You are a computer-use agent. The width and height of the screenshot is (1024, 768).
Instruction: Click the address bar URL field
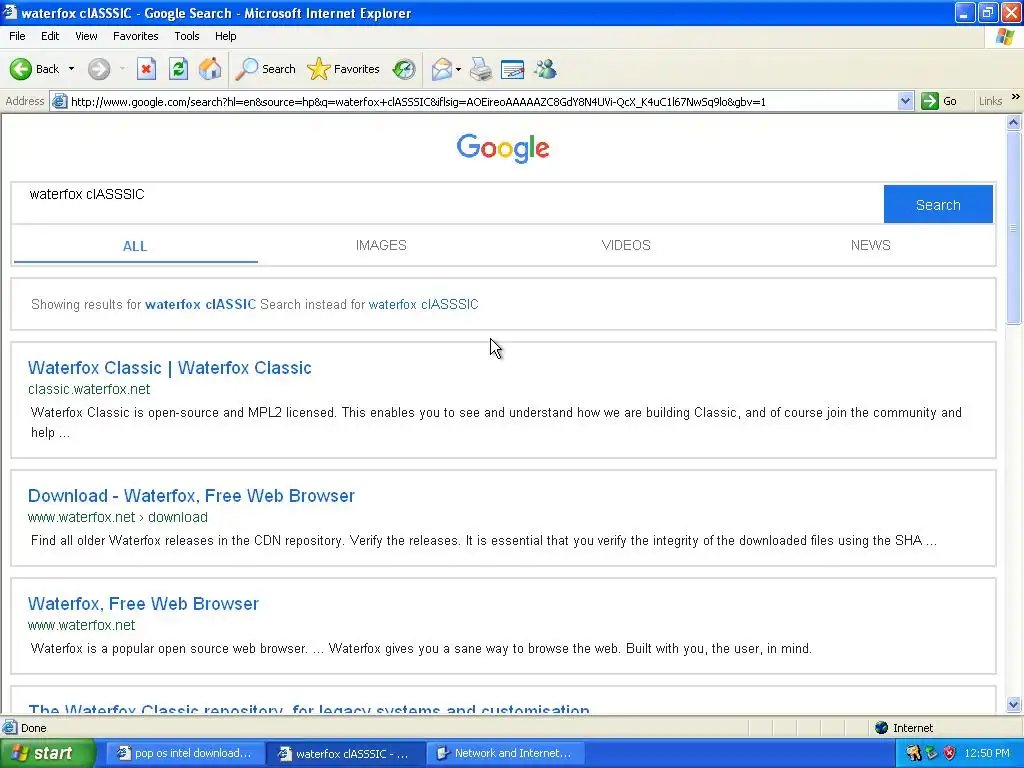482,101
